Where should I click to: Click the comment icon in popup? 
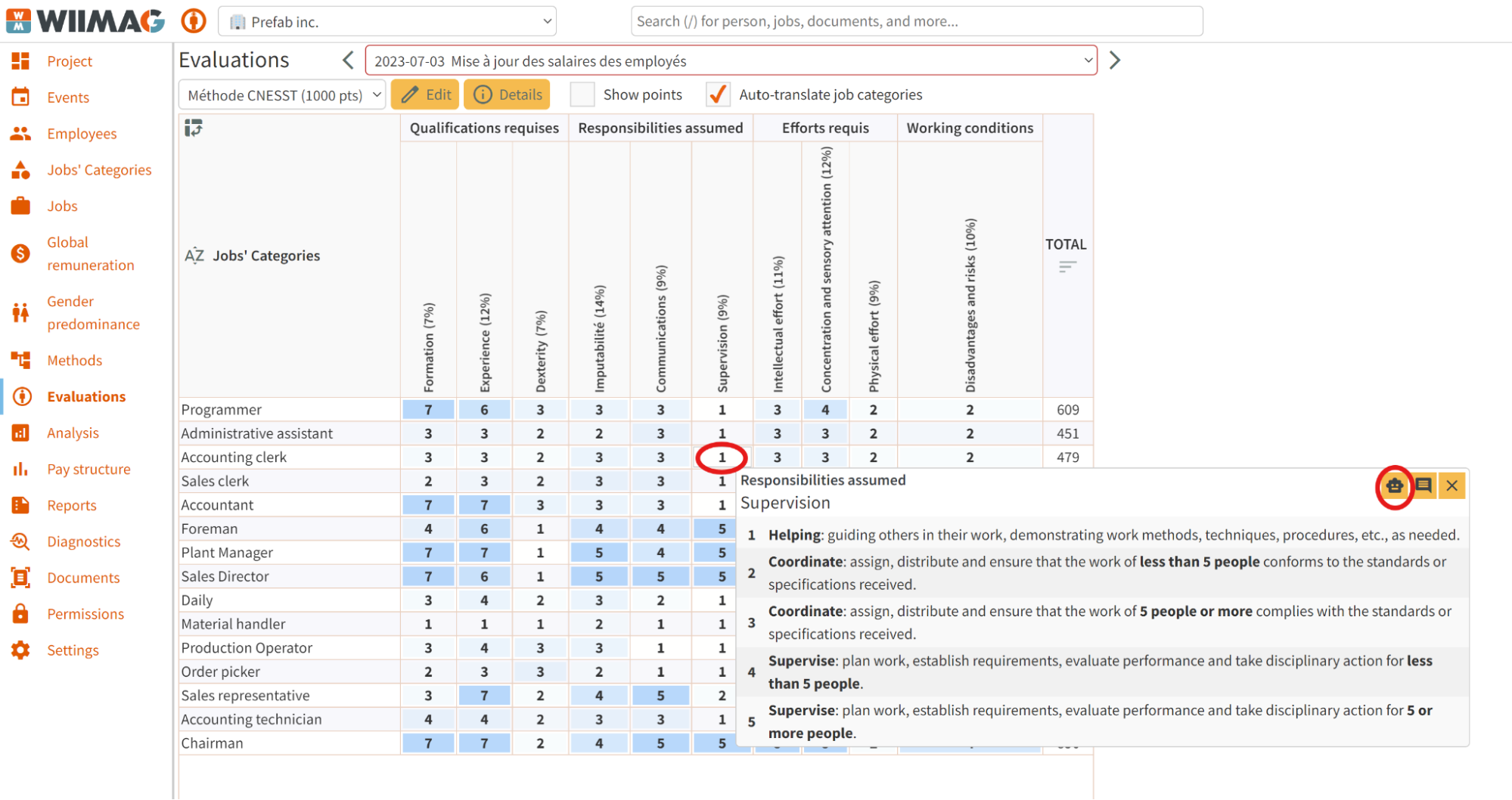pyautogui.click(x=1424, y=485)
